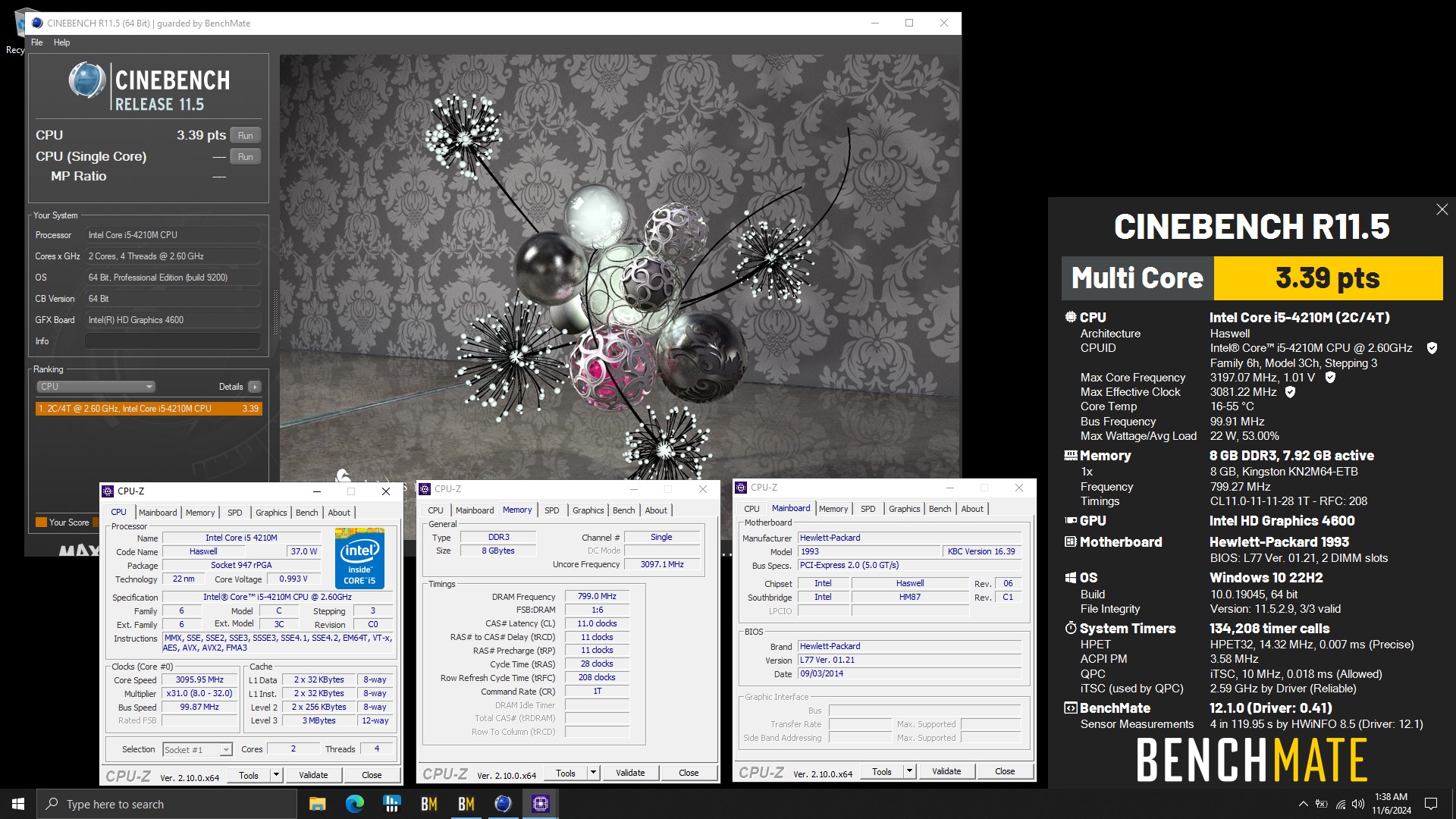Open the File menu in Cinebench
Image resolution: width=1456 pixels, height=819 pixels.
36,42
